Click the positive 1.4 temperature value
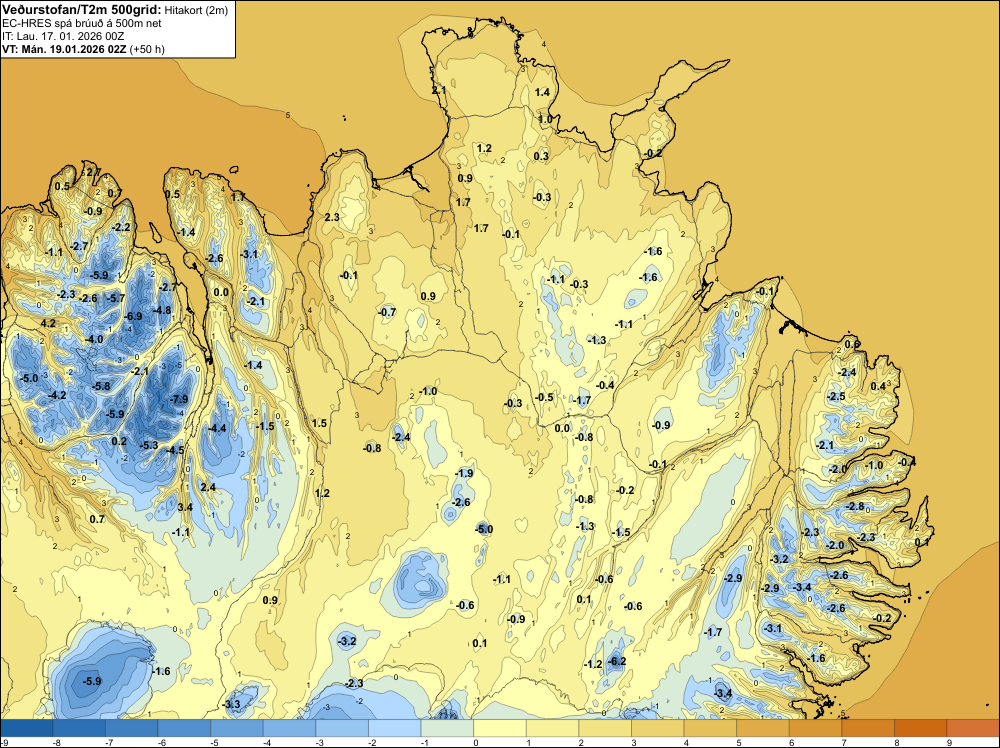1000x748 pixels. click(x=542, y=92)
